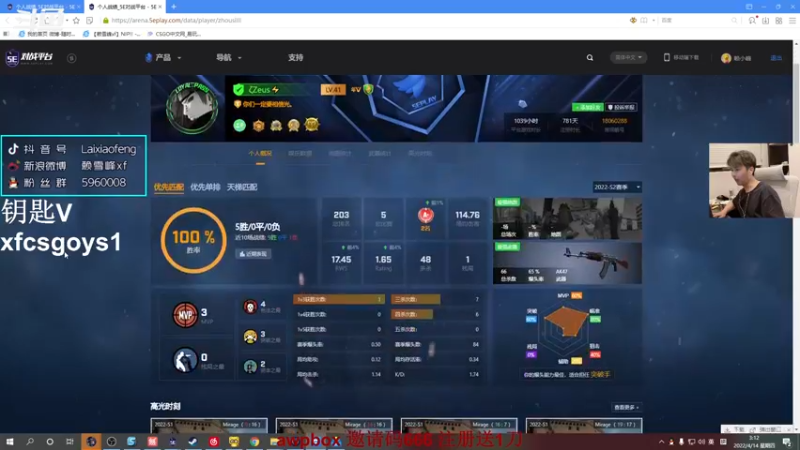Click the teal character icon with count 2
This screenshot has height=450, width=800.
[x=250, y=366]
